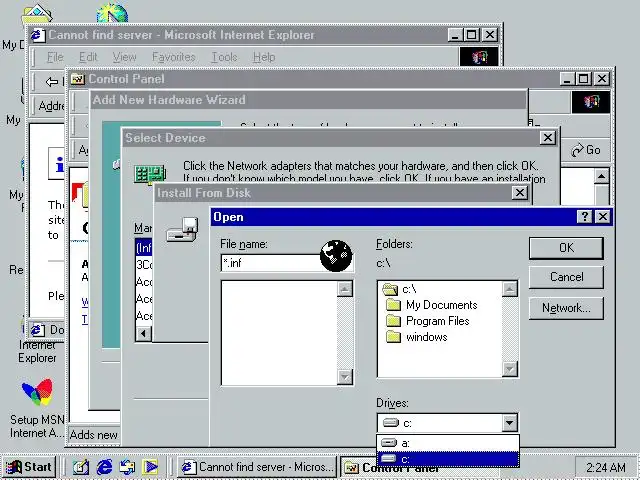Image resolution: width=640 pixels, height=480 pixels.
Task: Click the network adapter card icon
Action: (x=150, y=174)
